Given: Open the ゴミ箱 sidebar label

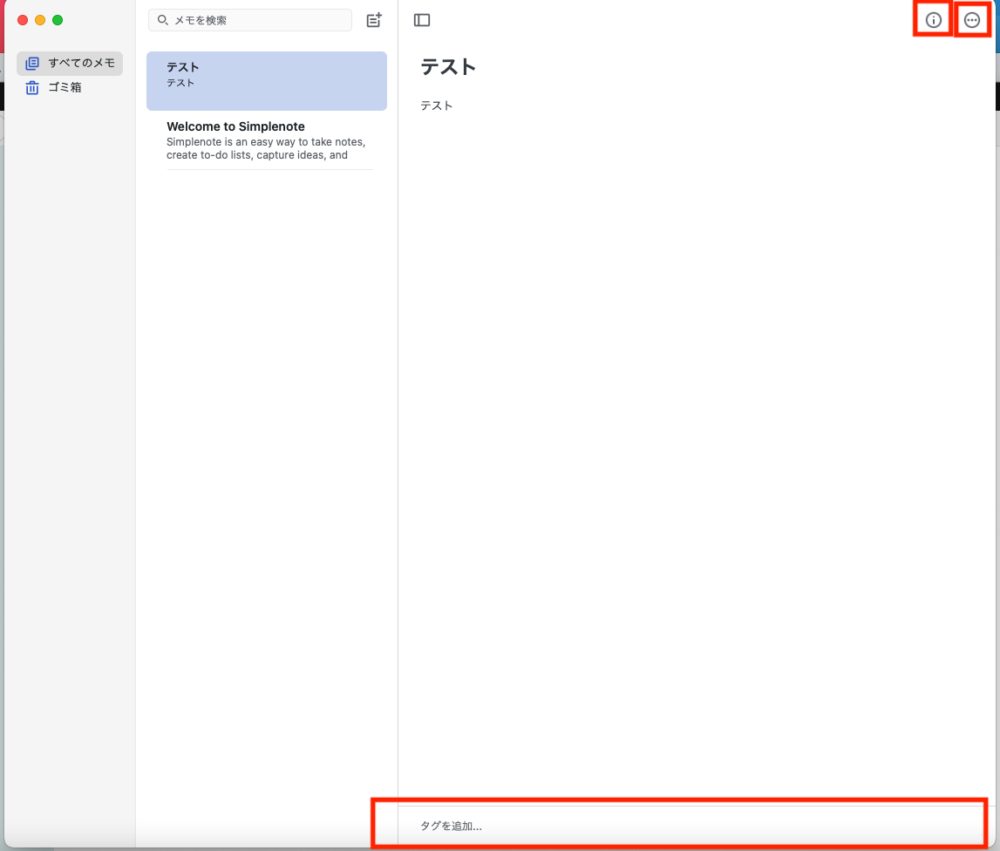Looking at the screenshot, I should (x=65, y=88).
